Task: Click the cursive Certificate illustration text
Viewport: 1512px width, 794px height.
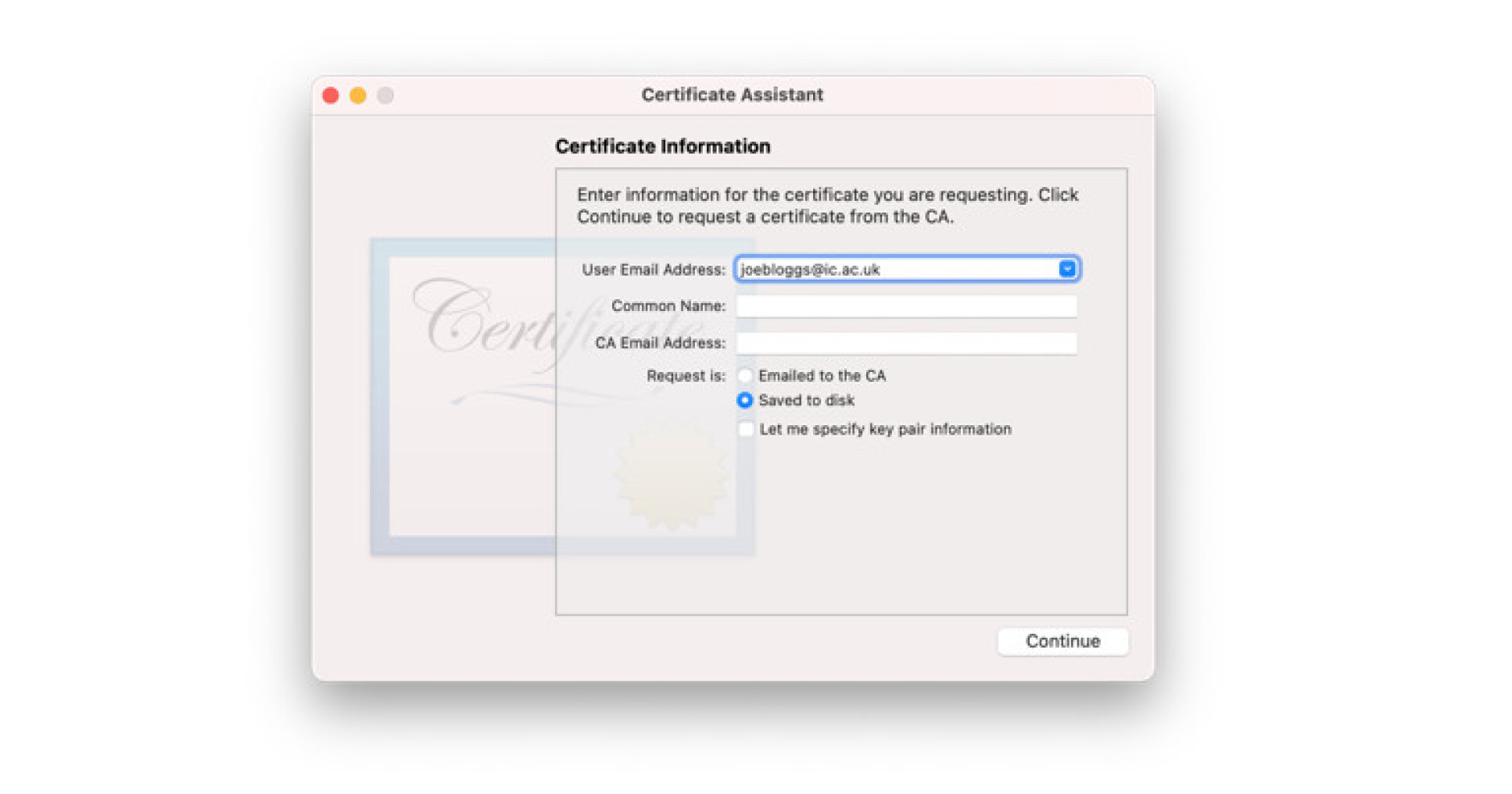Action: coord(485,320)
